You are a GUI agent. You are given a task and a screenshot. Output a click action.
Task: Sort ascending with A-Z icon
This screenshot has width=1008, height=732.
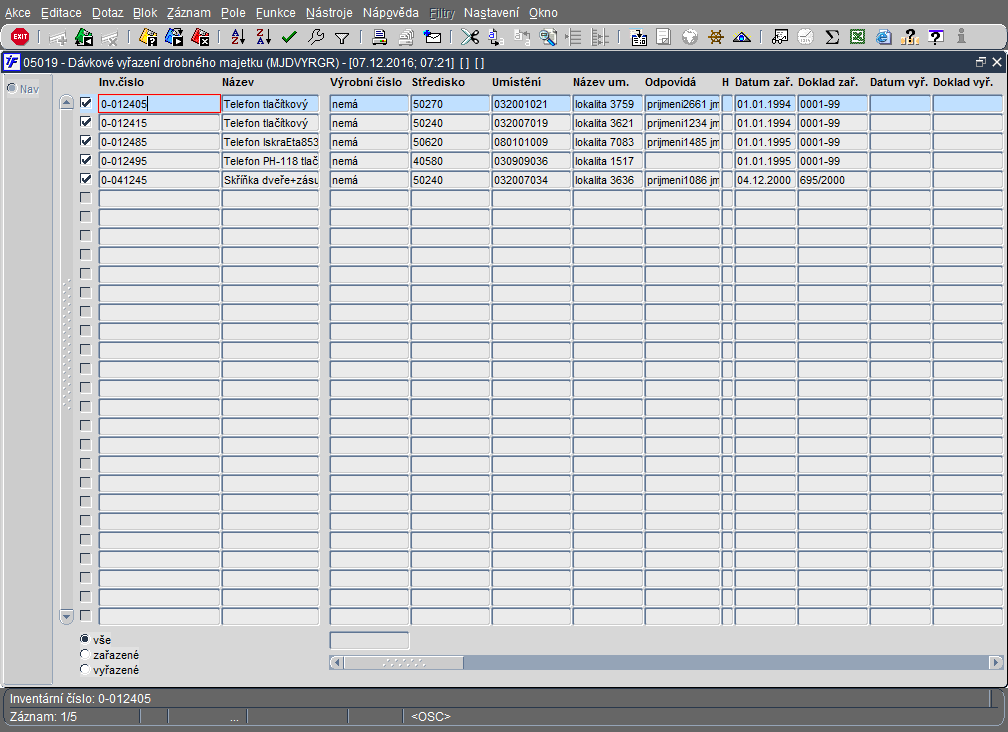[x=238, y=37]
